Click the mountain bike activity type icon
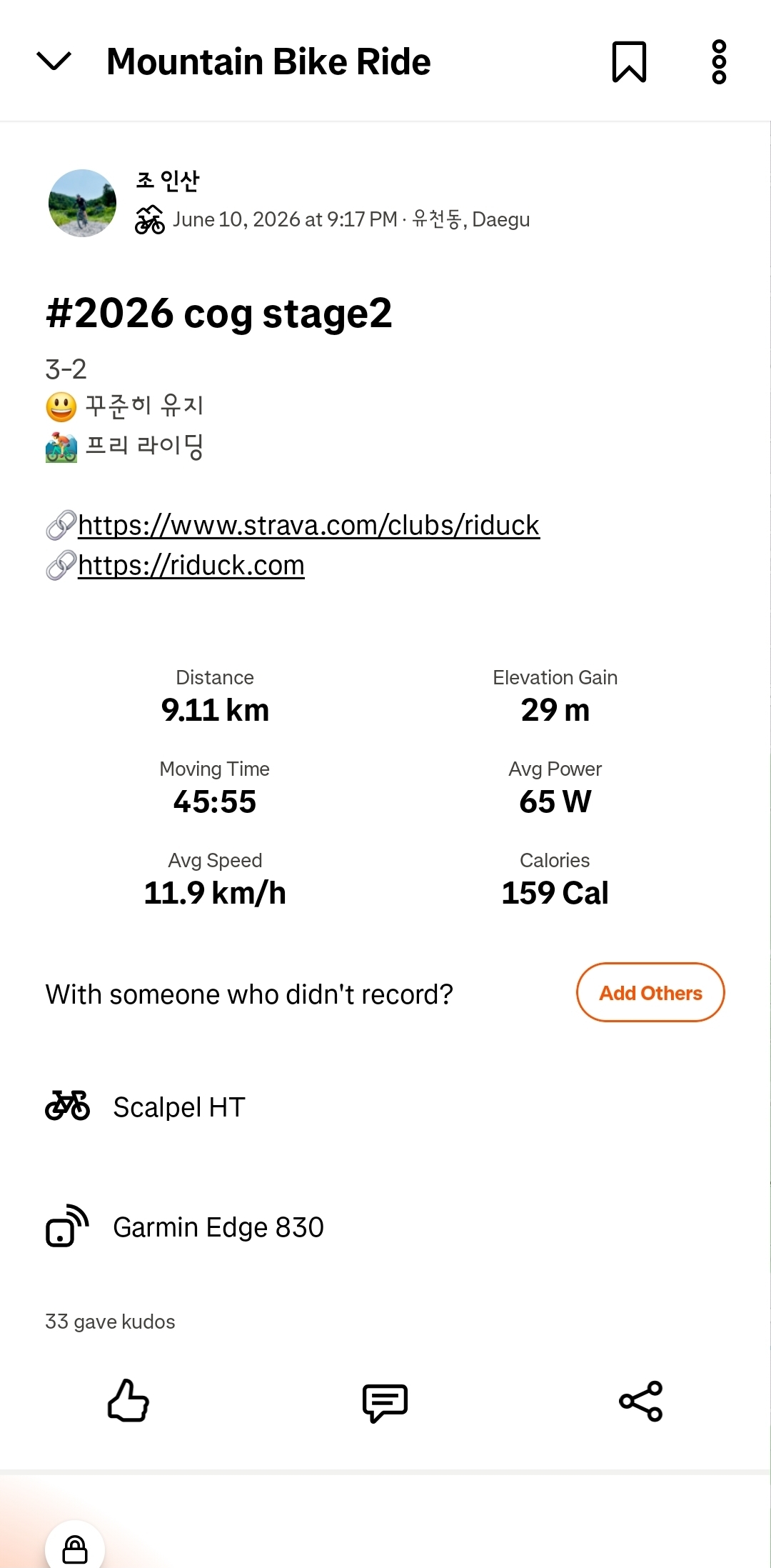This screenshot has height=1568, width=771. (x=150, y=219)
